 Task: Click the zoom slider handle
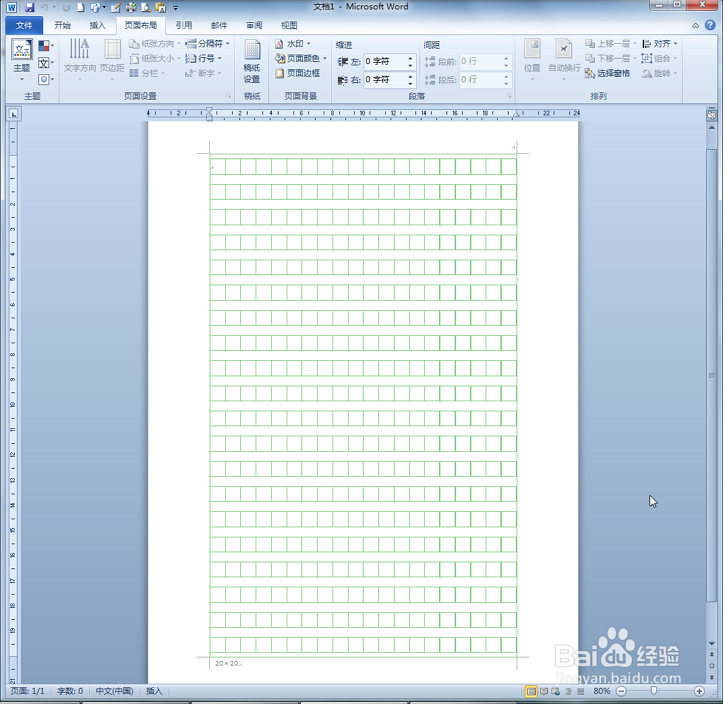[x=654, y=691]
